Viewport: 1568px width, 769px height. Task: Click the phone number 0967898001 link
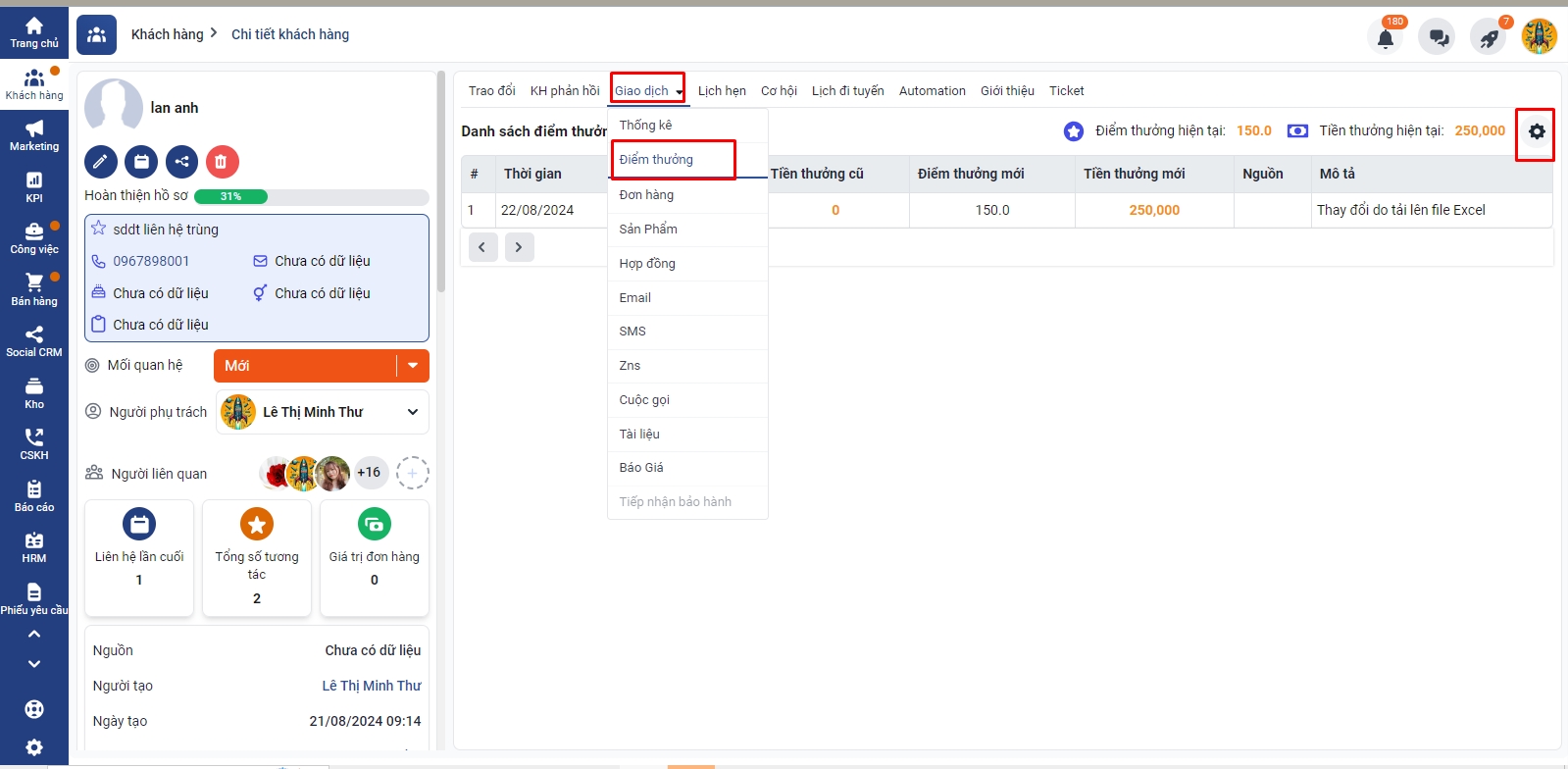(151, 261)
